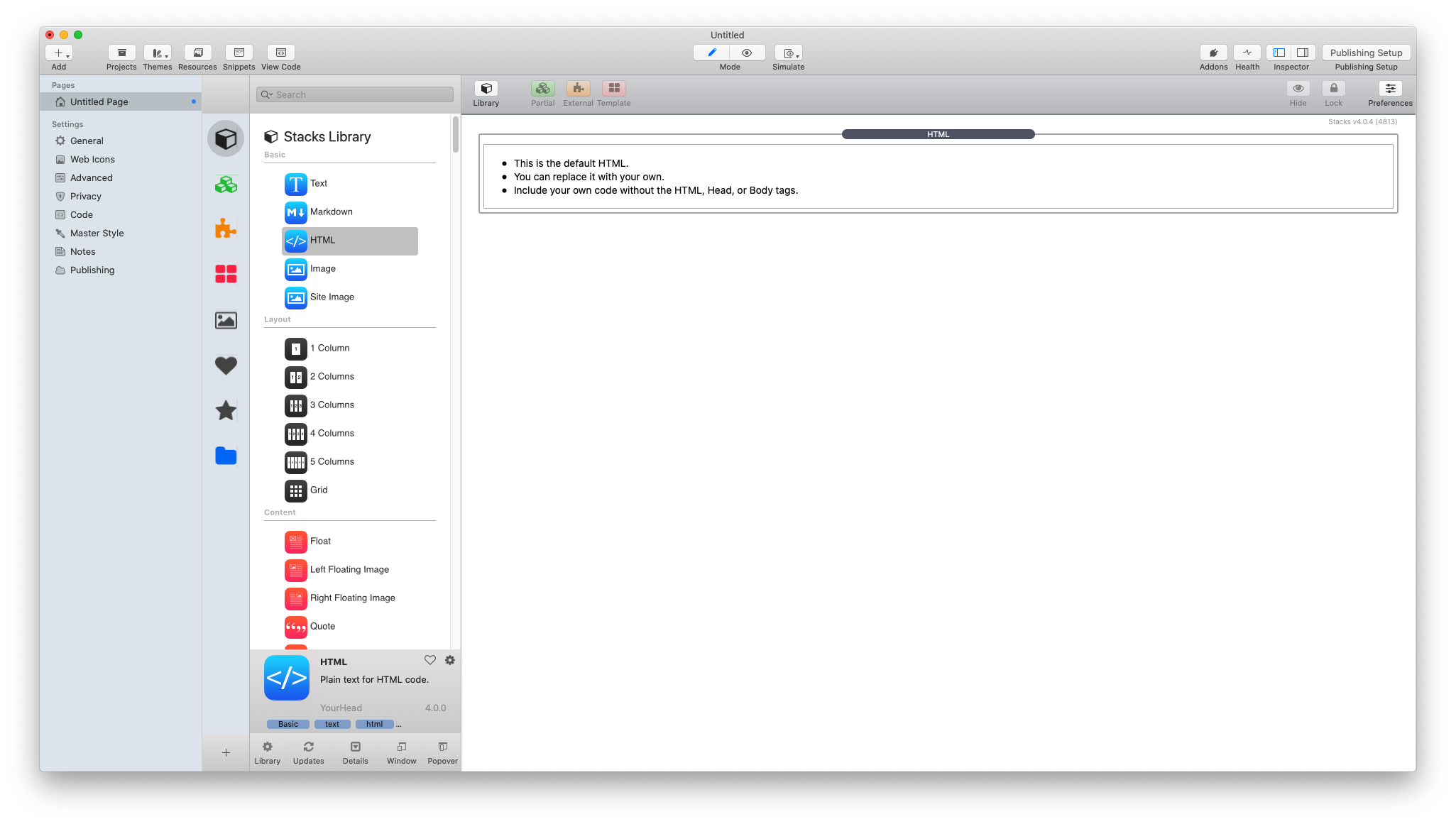
Task: Open the Snippets toolbar button
Action: [239, 53]
